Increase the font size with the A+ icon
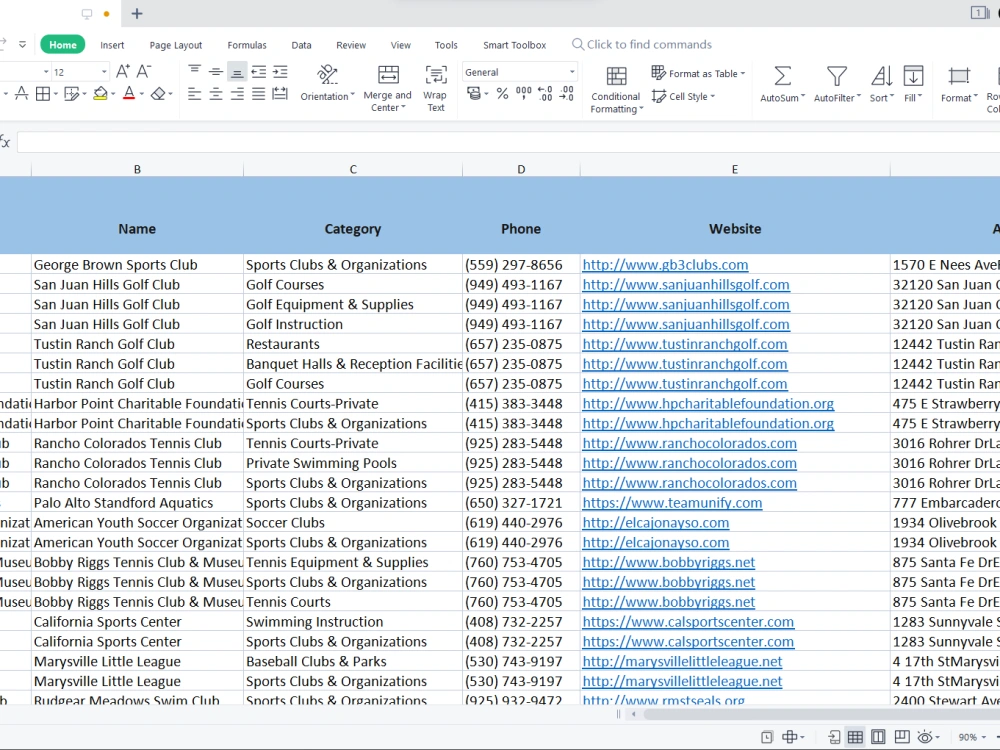Image resolution: width=1000 pixels, height=750 pixels. [122, 71]
